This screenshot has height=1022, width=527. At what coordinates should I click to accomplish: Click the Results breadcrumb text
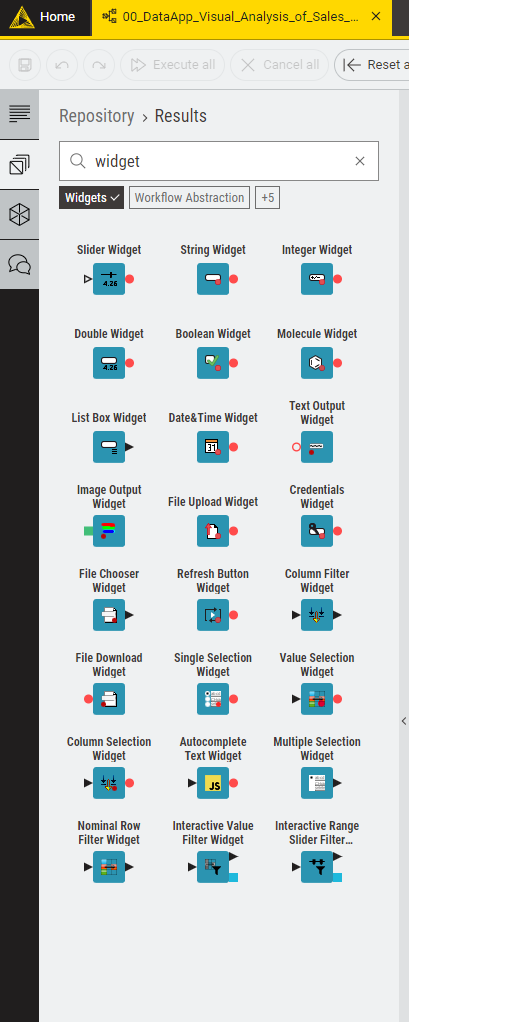(x=180, y=116)
